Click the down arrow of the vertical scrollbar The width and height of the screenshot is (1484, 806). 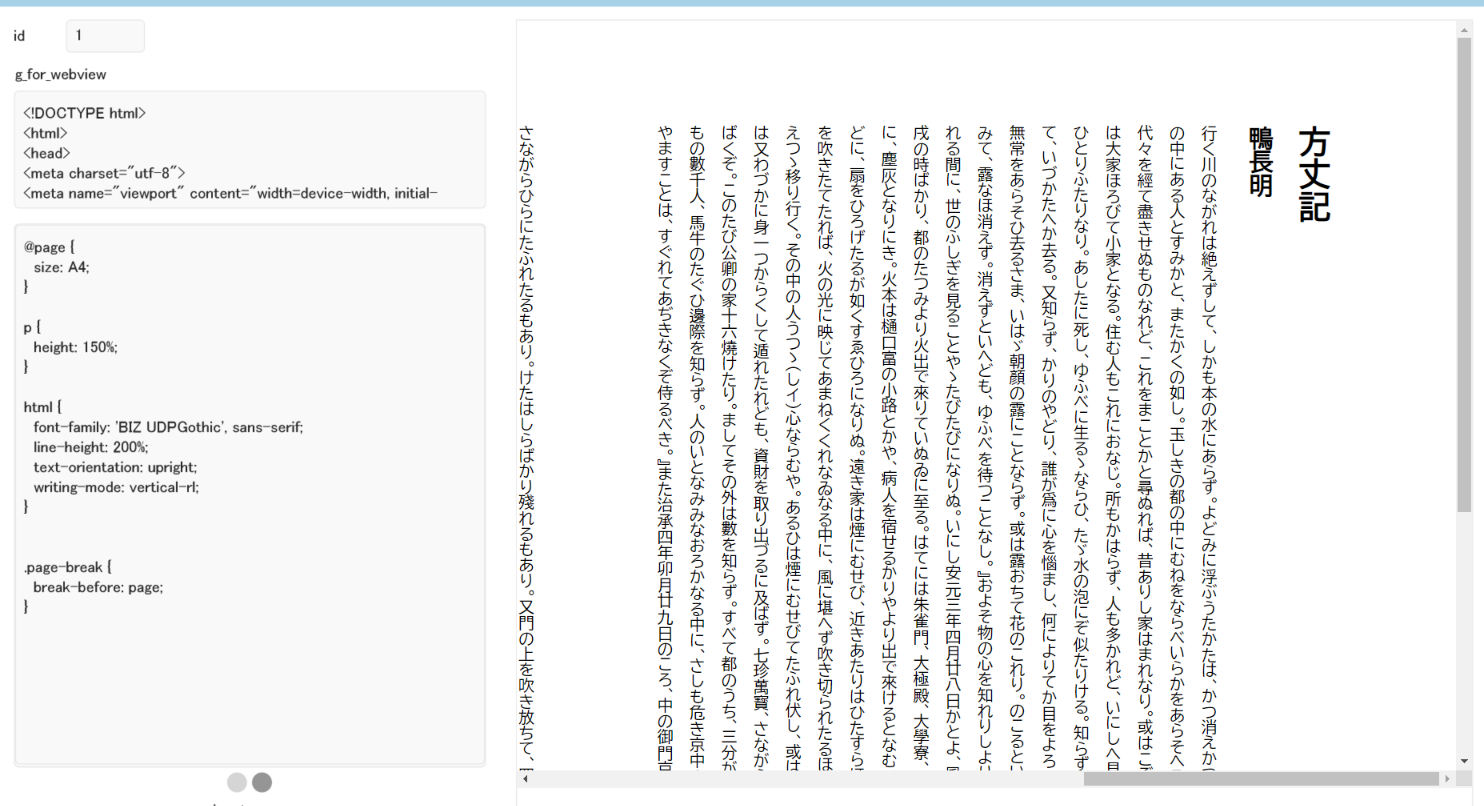(x=1465, y=761)
